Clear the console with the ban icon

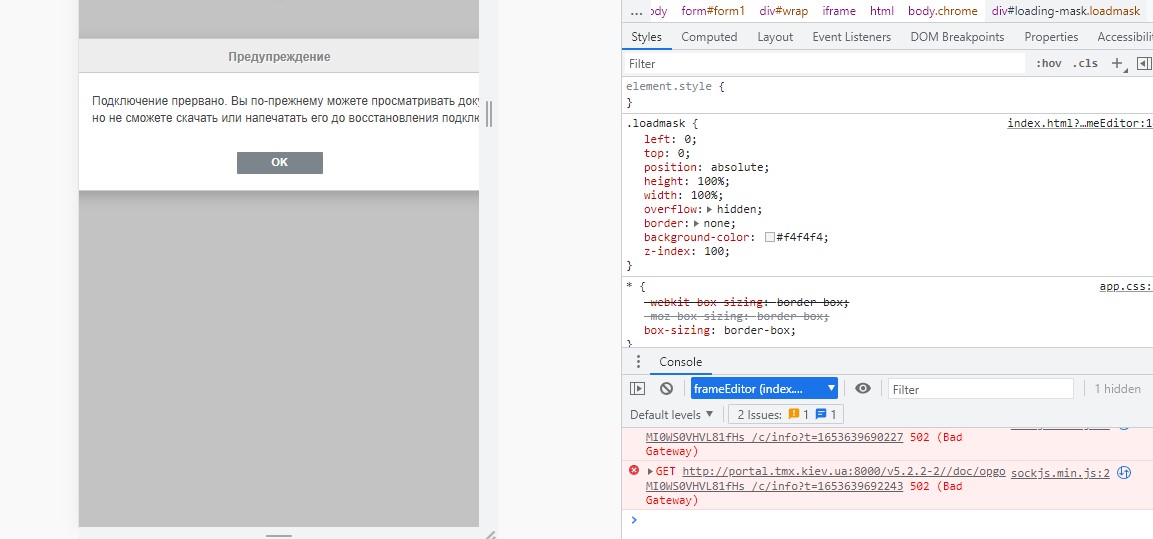tap(666, 389)
